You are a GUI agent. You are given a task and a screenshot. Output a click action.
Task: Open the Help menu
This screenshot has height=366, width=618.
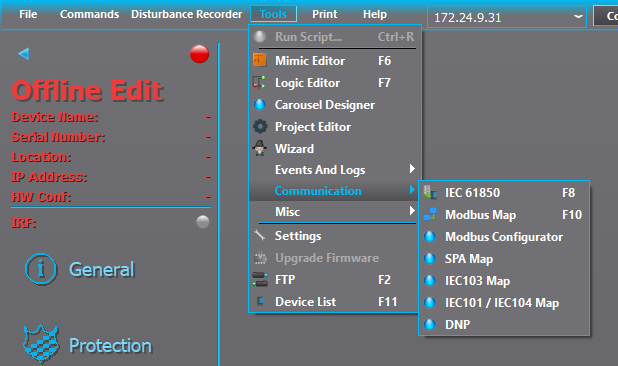[375, 14]
